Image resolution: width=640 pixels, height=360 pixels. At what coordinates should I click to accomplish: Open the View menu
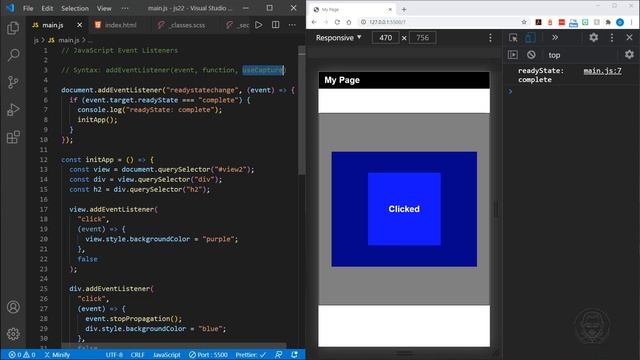point(104,8)
